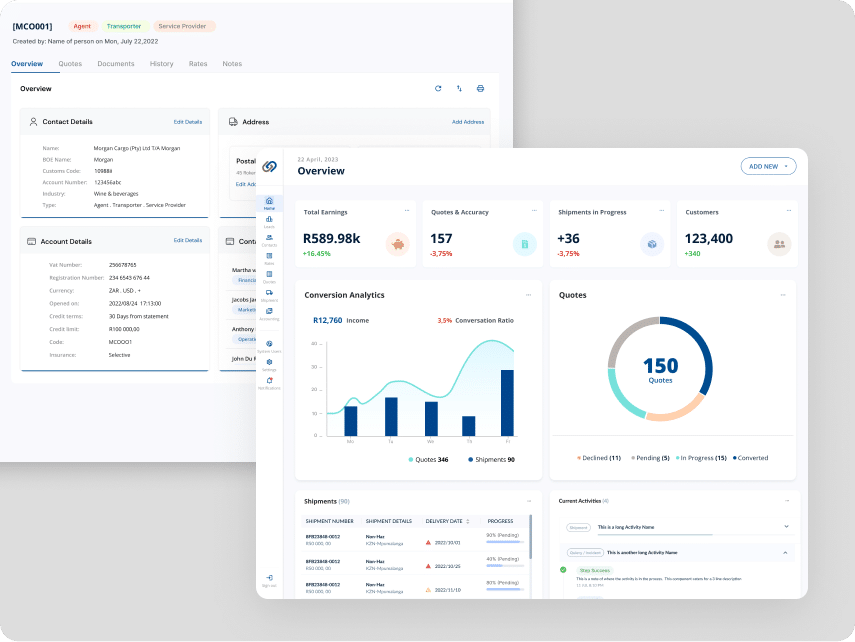
Task: Click Edit Details in Contact Details
Action: click(187, 122)
